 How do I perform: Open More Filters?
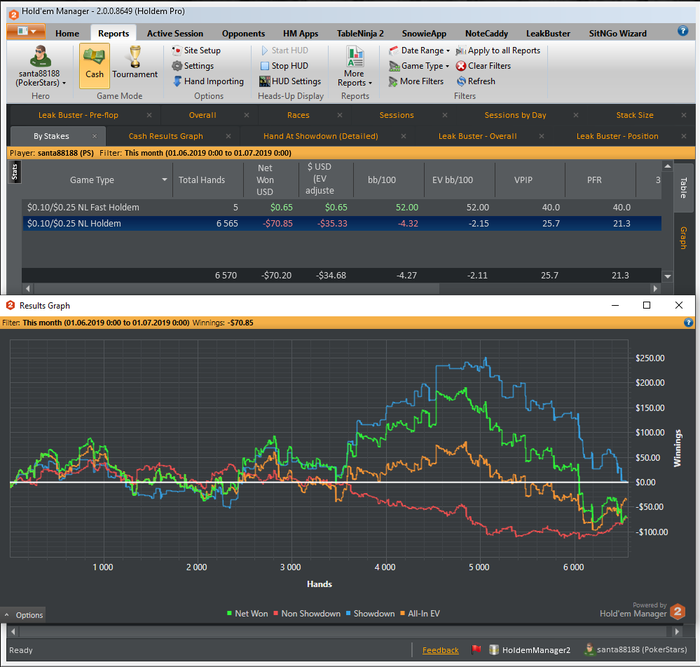click(416, 81)
